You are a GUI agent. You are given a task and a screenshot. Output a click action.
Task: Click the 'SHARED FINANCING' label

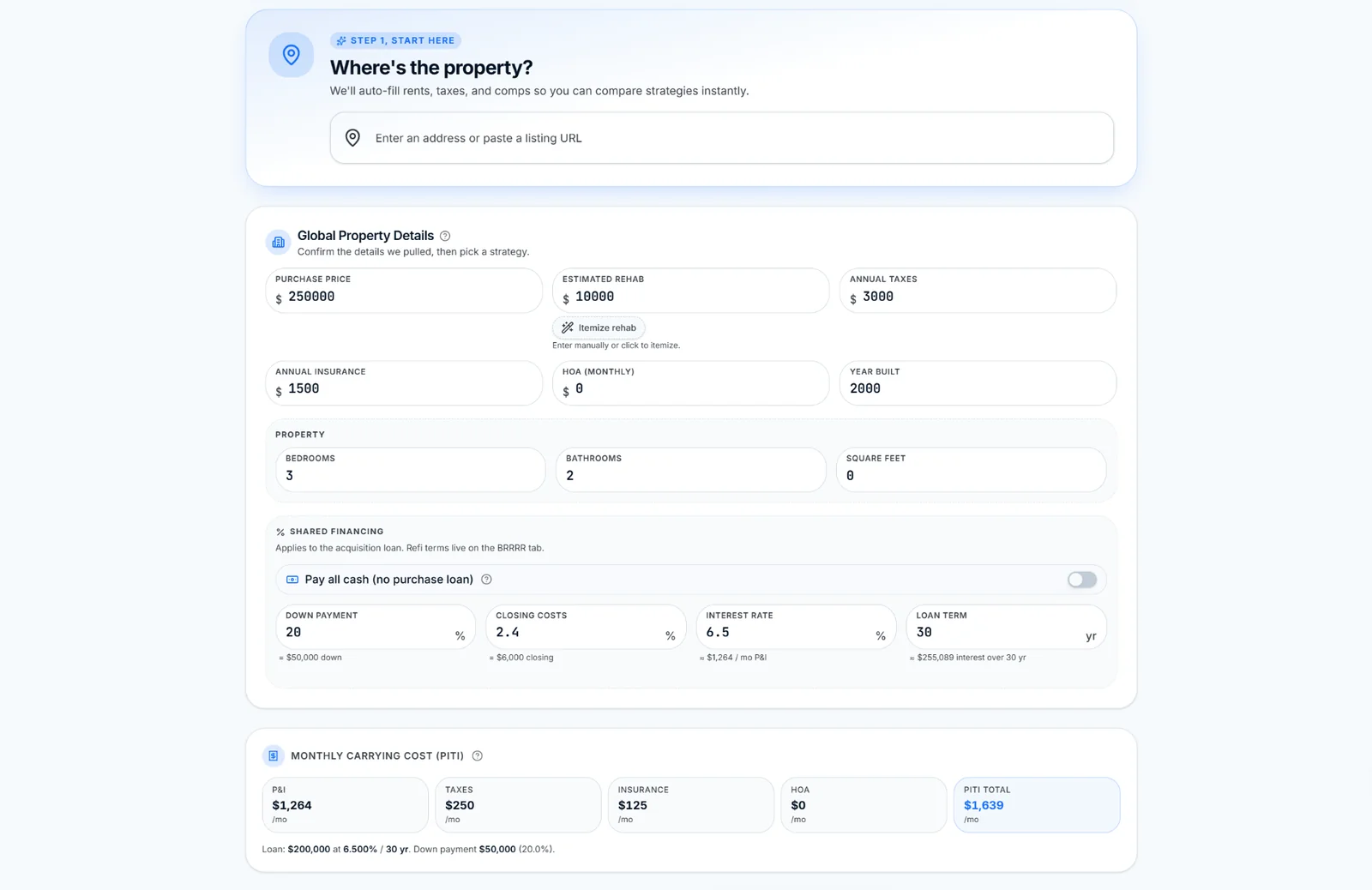point(336,532)
